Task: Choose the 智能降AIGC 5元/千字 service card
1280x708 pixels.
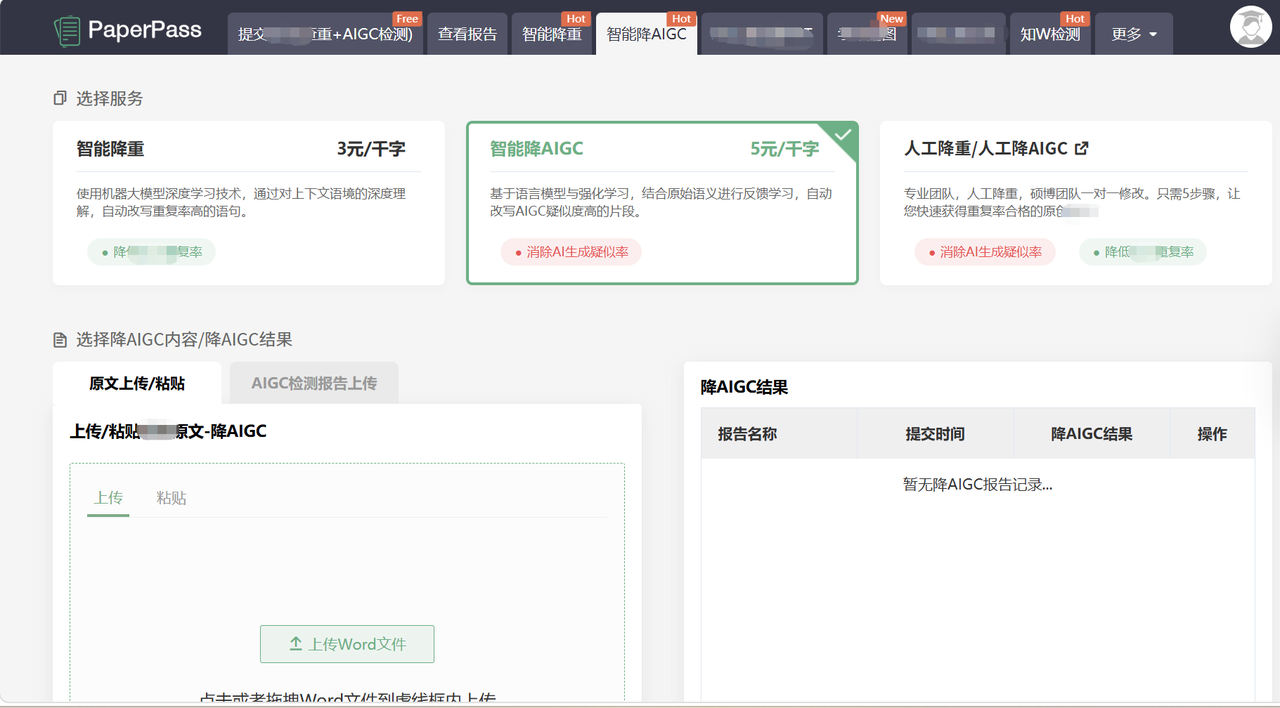Action: pyautogui.click(x=662, y=203)
